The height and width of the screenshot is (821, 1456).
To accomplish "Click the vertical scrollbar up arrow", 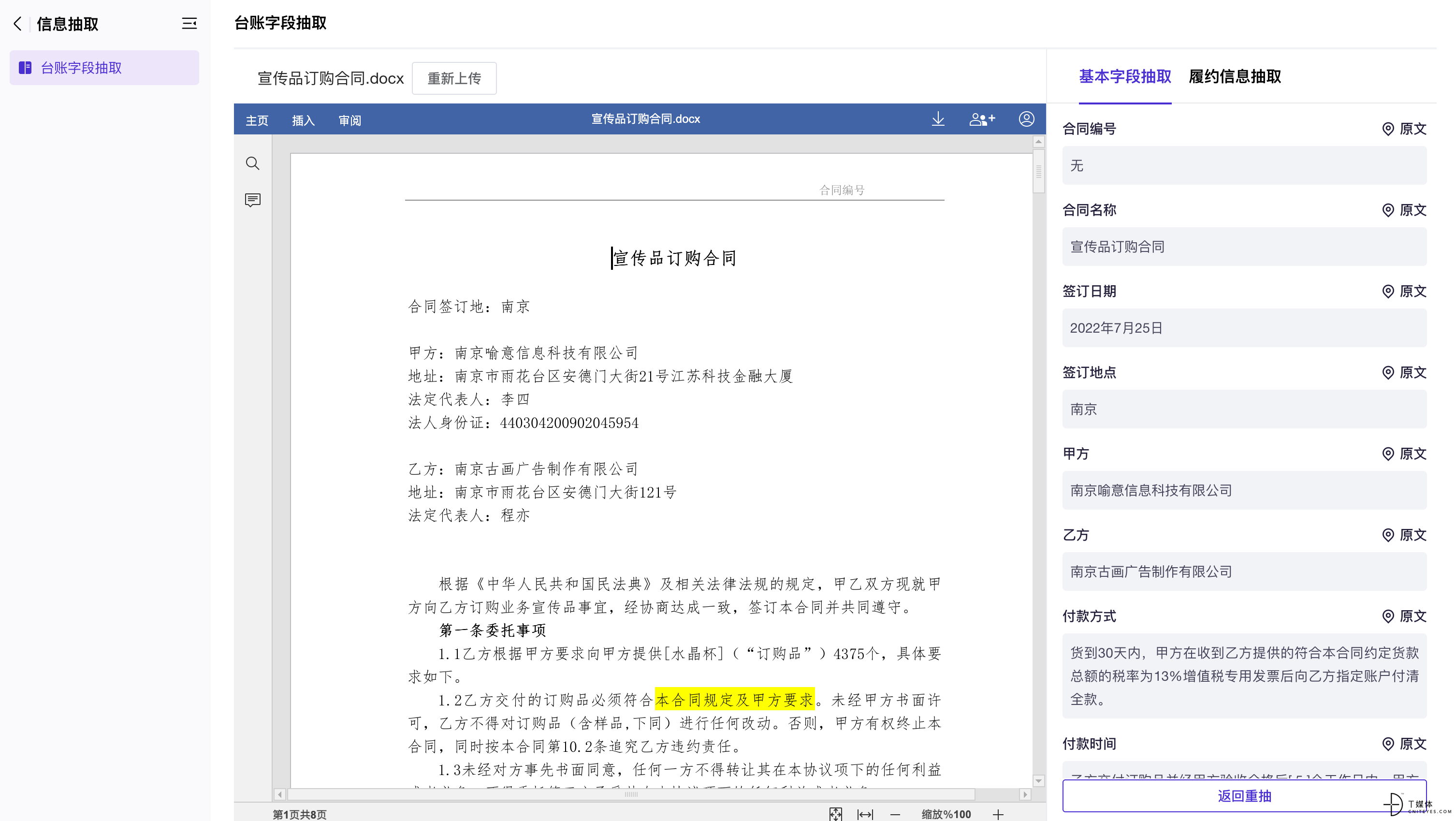I will pos(1038,141).
